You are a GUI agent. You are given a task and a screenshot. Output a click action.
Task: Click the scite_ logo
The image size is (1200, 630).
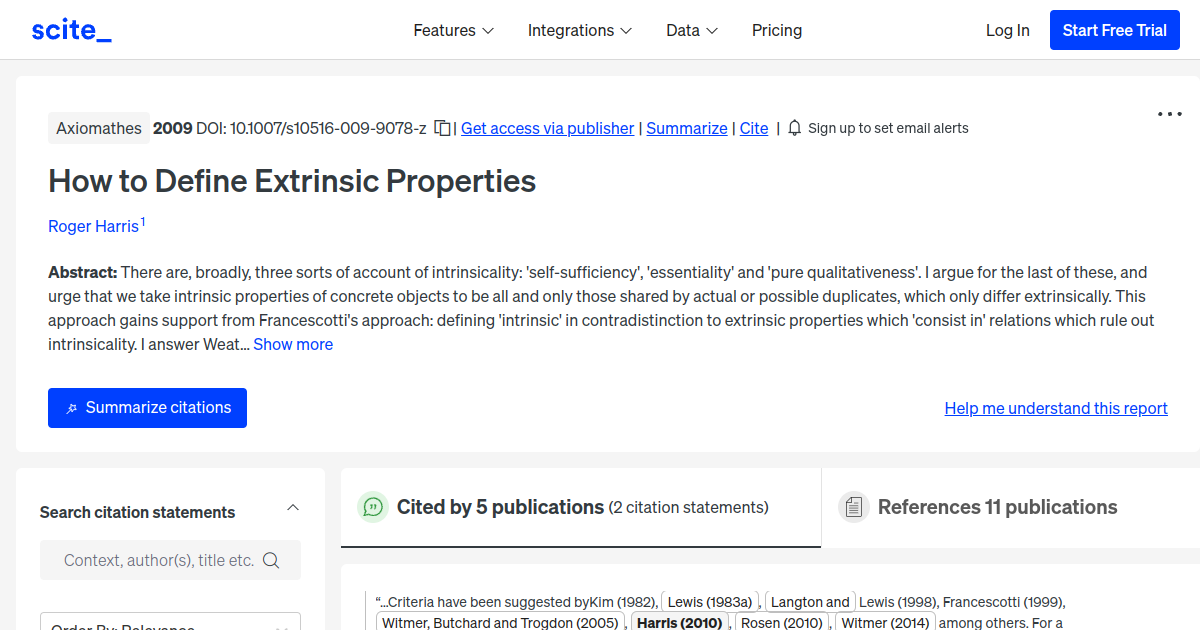click(72, 30)
